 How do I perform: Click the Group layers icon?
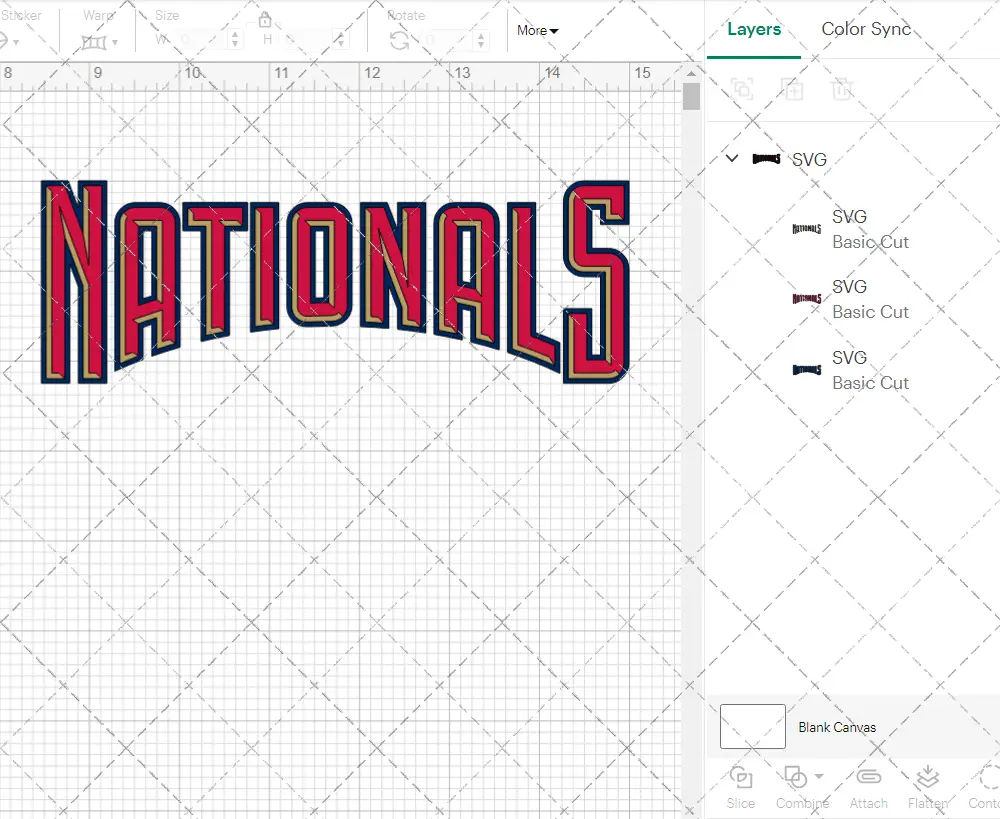click(x=742, y=89)
